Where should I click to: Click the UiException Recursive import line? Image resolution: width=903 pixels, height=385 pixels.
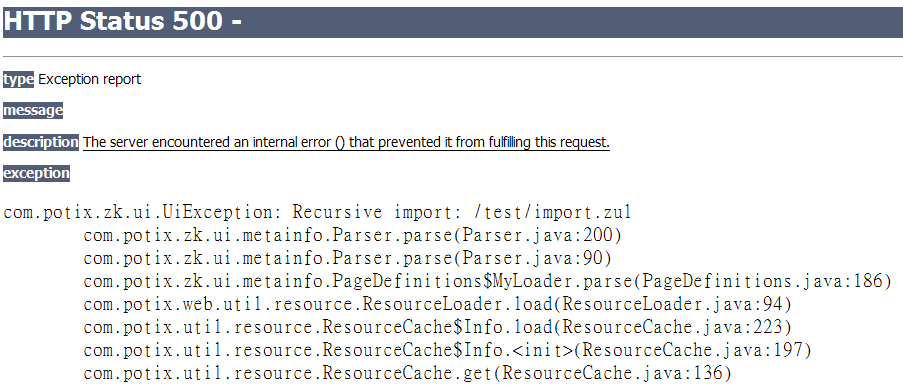(x=317, y=212)
